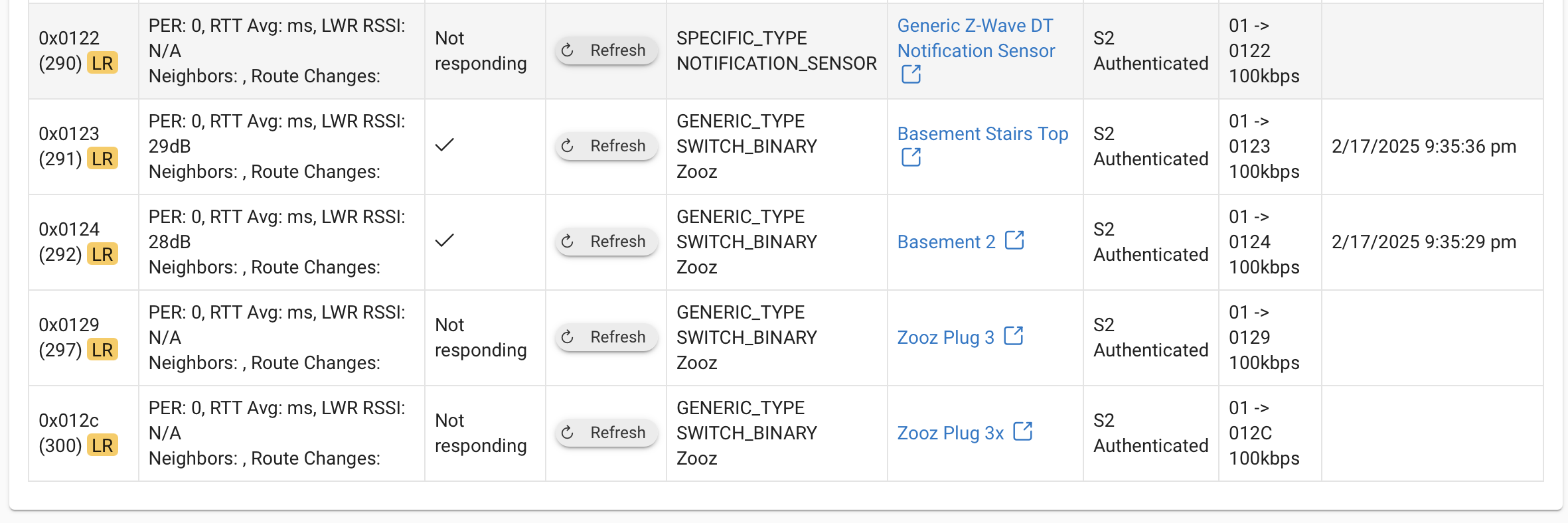Open Basement 2 device link

(x=946, y=242)
